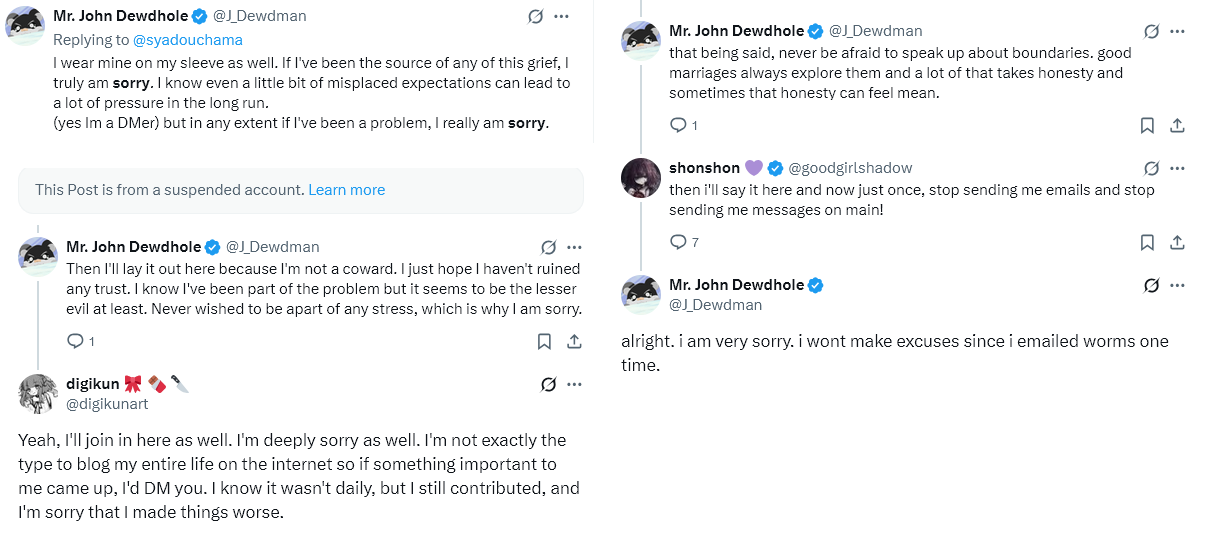Click Grok icon on shonshon's post
1227x542 pixels.
pos(1151,168)
